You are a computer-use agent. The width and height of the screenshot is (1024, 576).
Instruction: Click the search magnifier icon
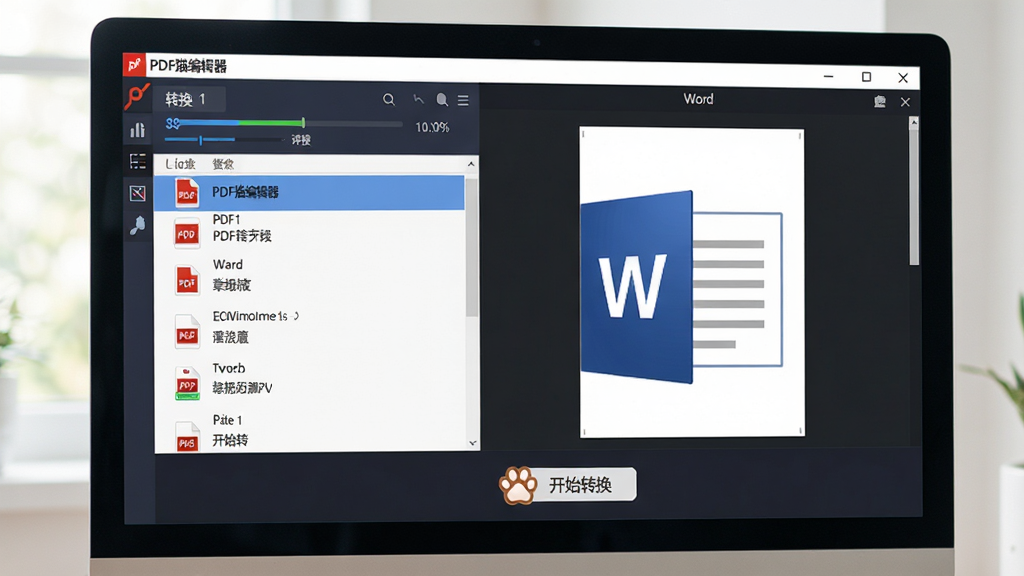pos(389,99)
